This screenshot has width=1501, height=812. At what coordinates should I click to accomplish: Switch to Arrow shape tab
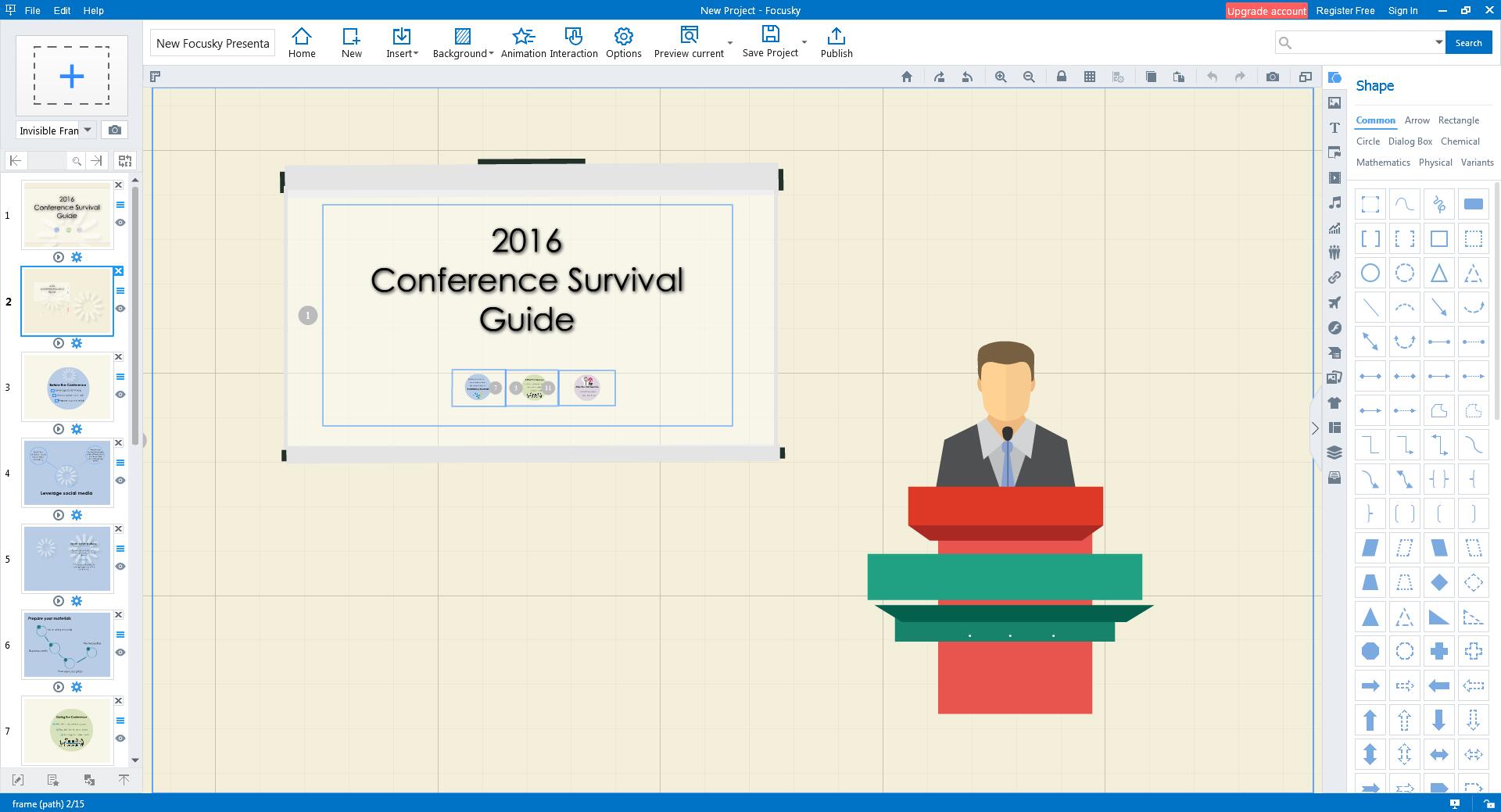[x=1417, y=120]
